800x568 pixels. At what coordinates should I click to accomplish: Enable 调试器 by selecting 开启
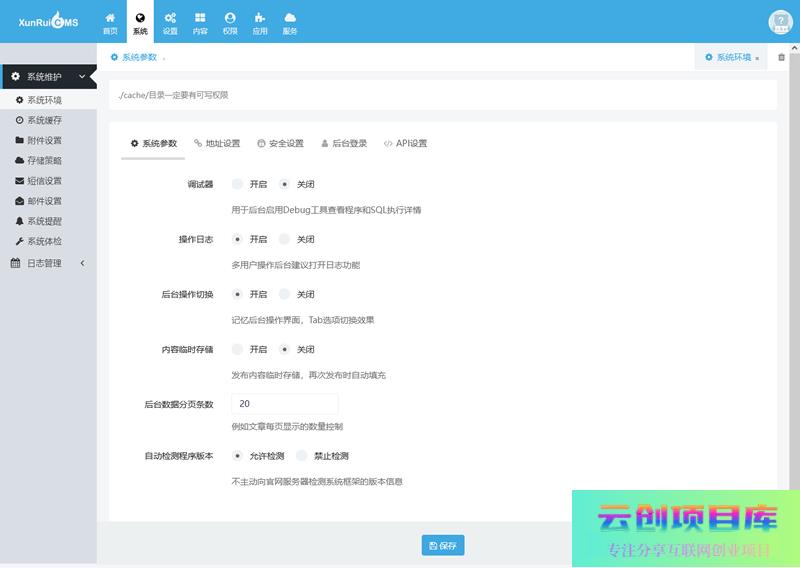click(x=237, y=184)
